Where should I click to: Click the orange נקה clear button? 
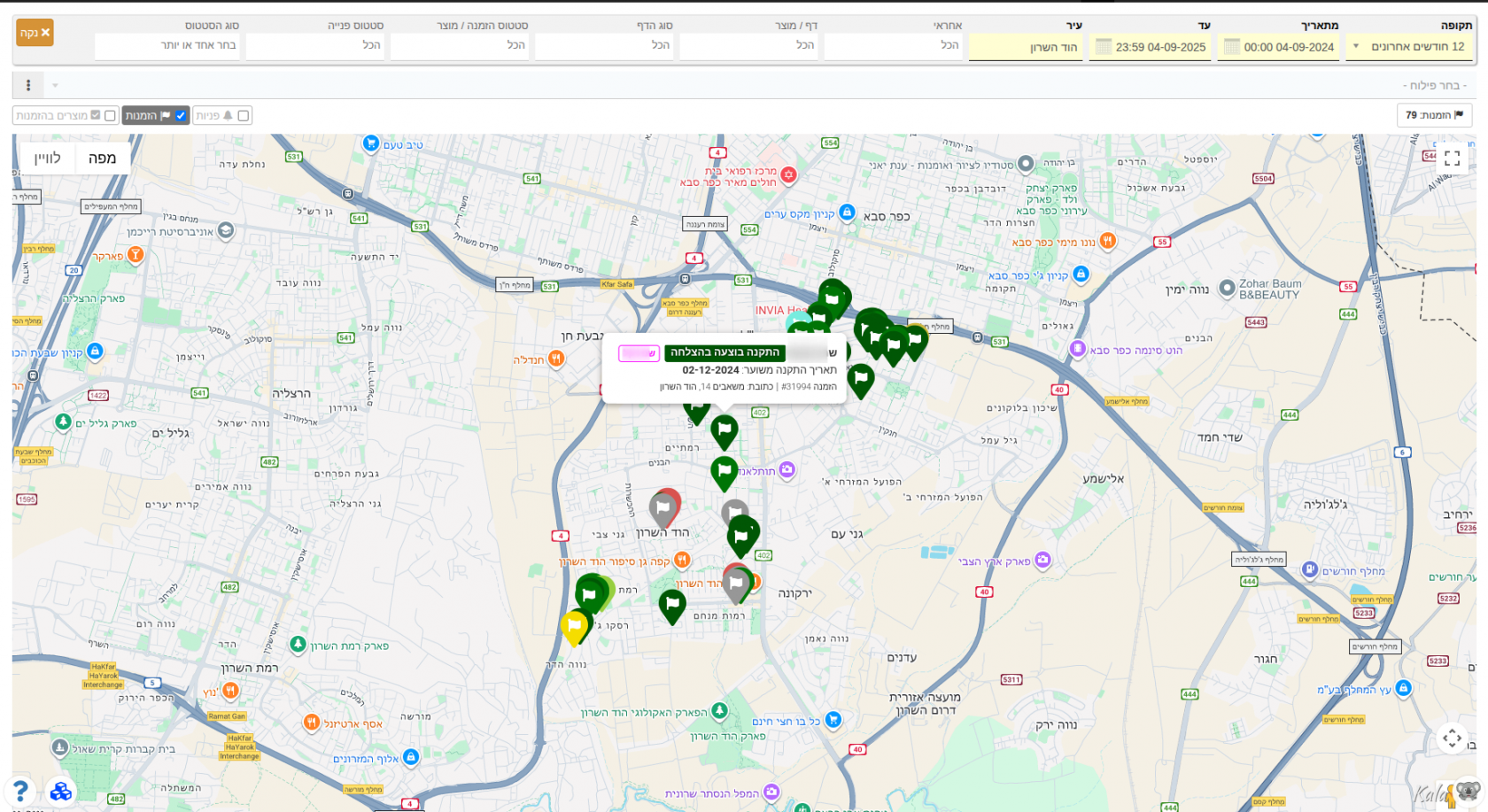(35, 33)
